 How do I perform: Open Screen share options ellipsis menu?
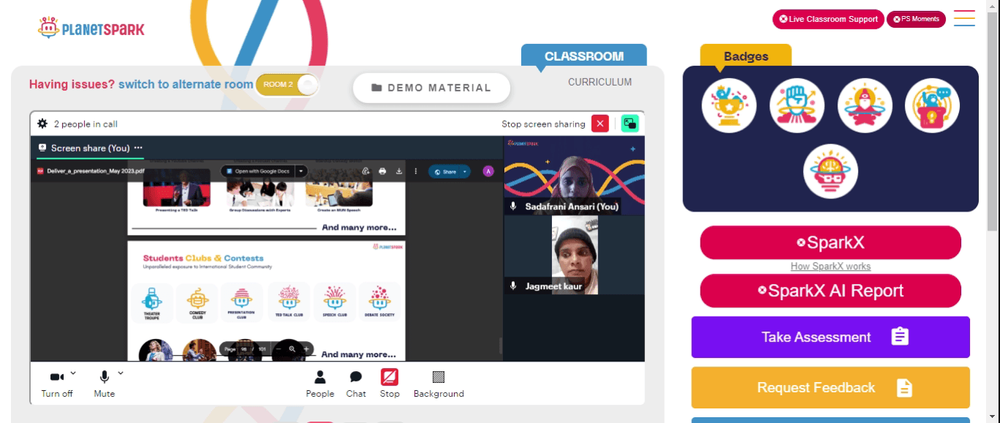tap(138, 148)
